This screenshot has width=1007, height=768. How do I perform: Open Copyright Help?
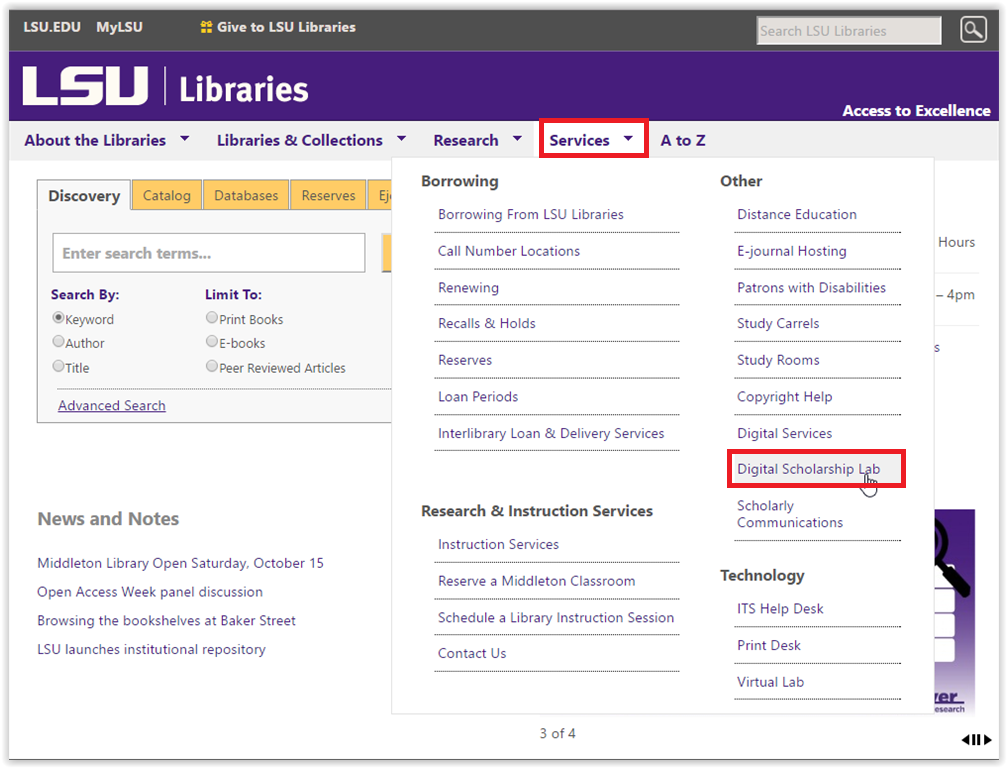point(784,396)
